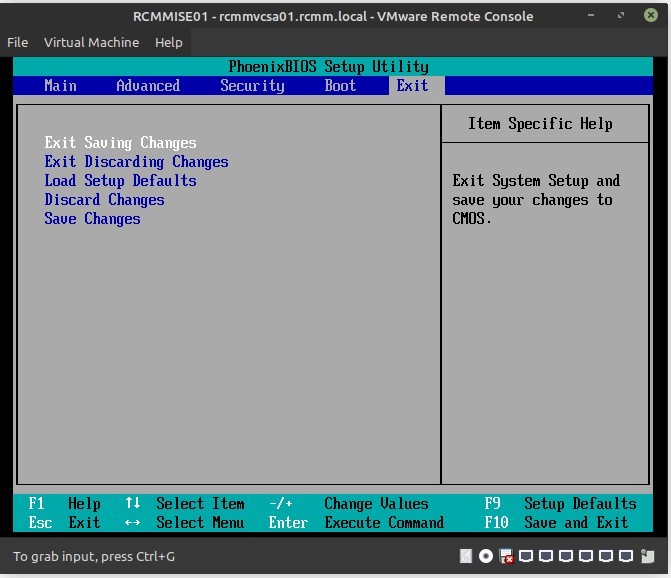671x578 pixels.
Task: Click the Item Specific Help heading
Action: tap(540, 124)
